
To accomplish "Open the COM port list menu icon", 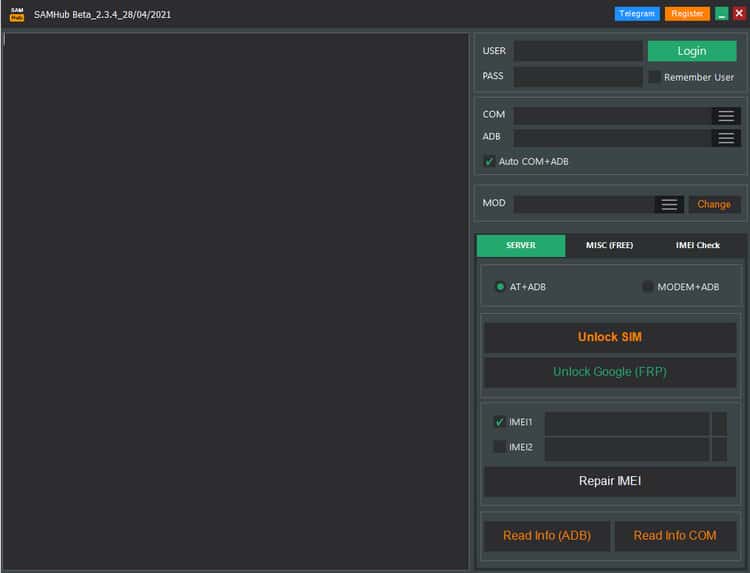I will point(726,116).
